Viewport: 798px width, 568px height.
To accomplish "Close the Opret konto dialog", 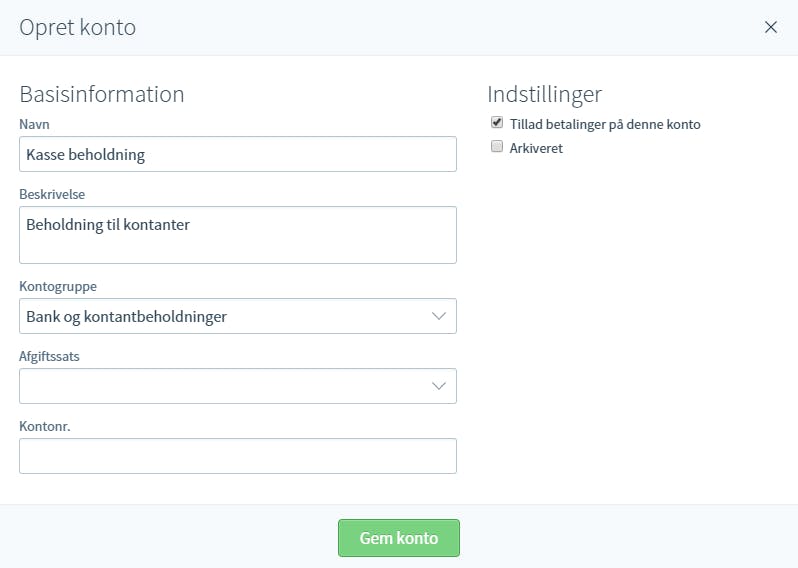I will click(771, 27).
